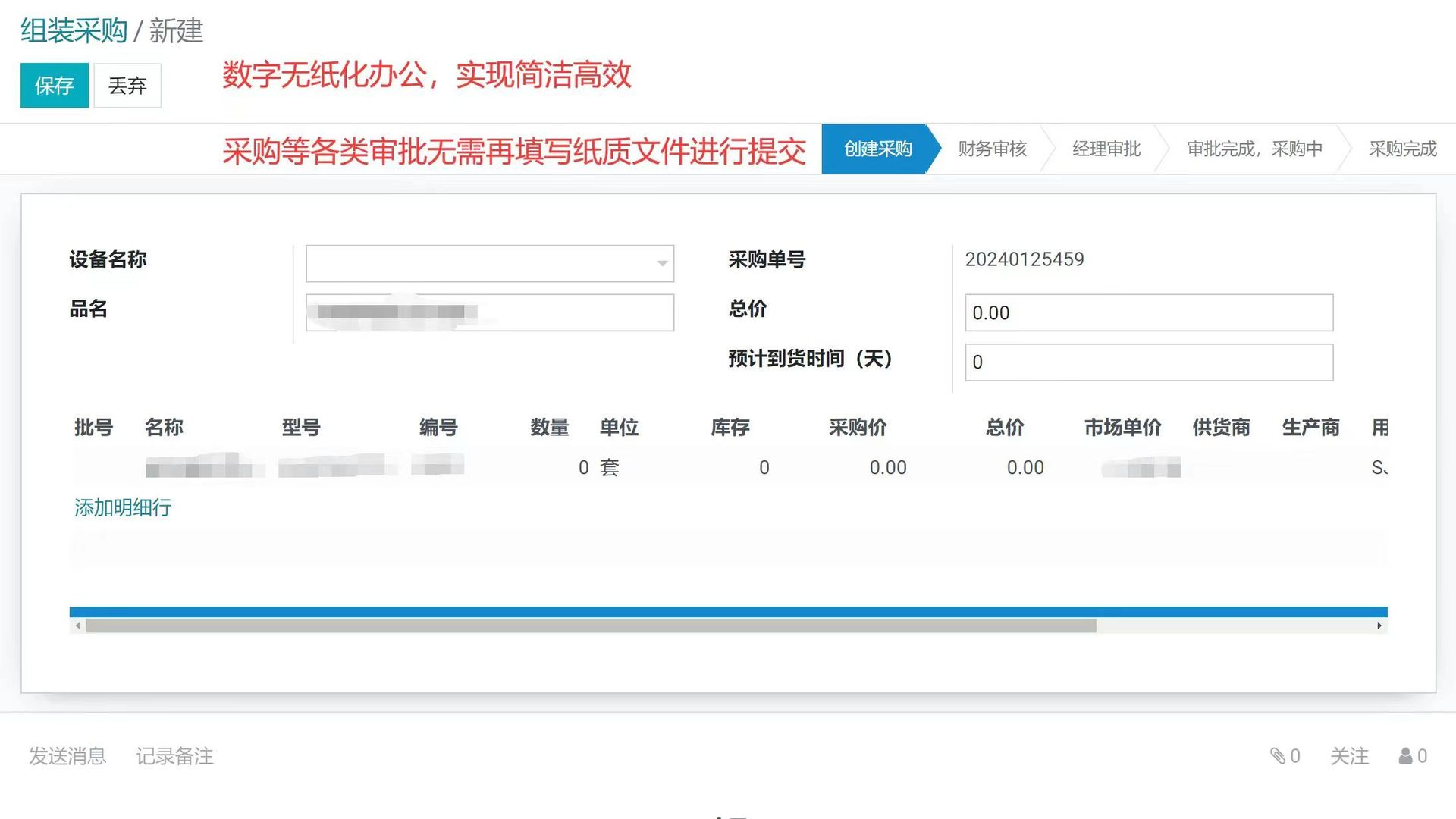Open the 组装采购 breadcrumb link
Viewport: 1456px width, 819px height.
[x=74, y=31]
